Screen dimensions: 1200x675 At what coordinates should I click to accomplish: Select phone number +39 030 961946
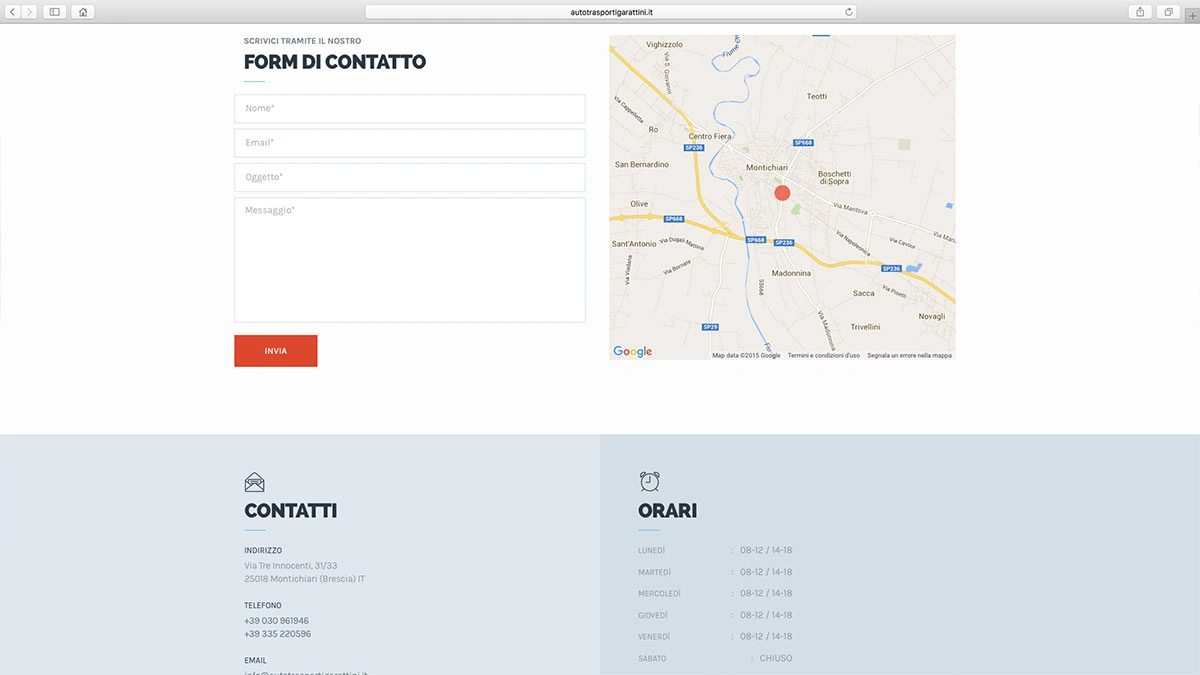276,621
